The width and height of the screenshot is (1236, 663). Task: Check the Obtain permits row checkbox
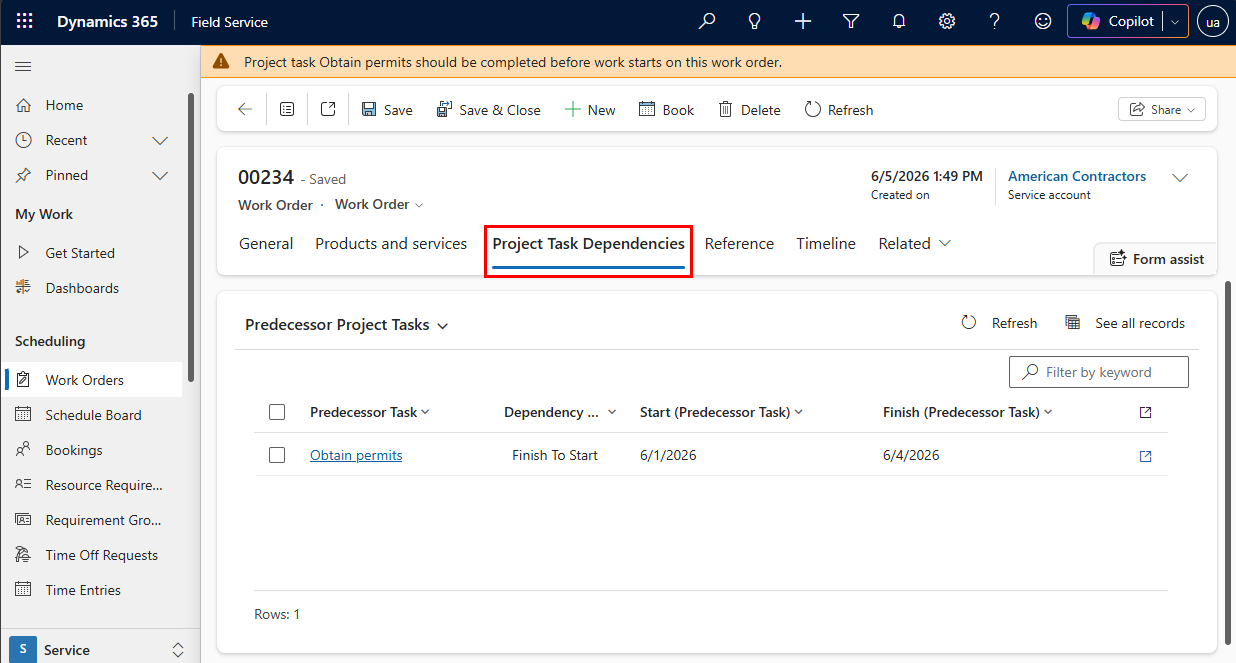[x=277, y=456]
